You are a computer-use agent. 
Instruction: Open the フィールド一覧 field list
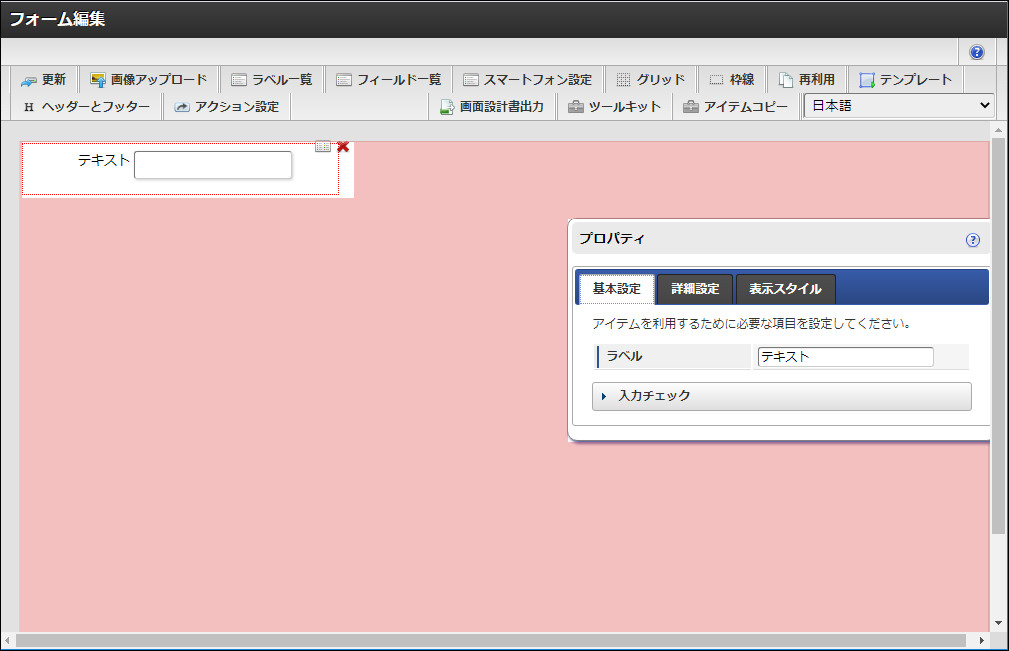[x=389, y=80]
